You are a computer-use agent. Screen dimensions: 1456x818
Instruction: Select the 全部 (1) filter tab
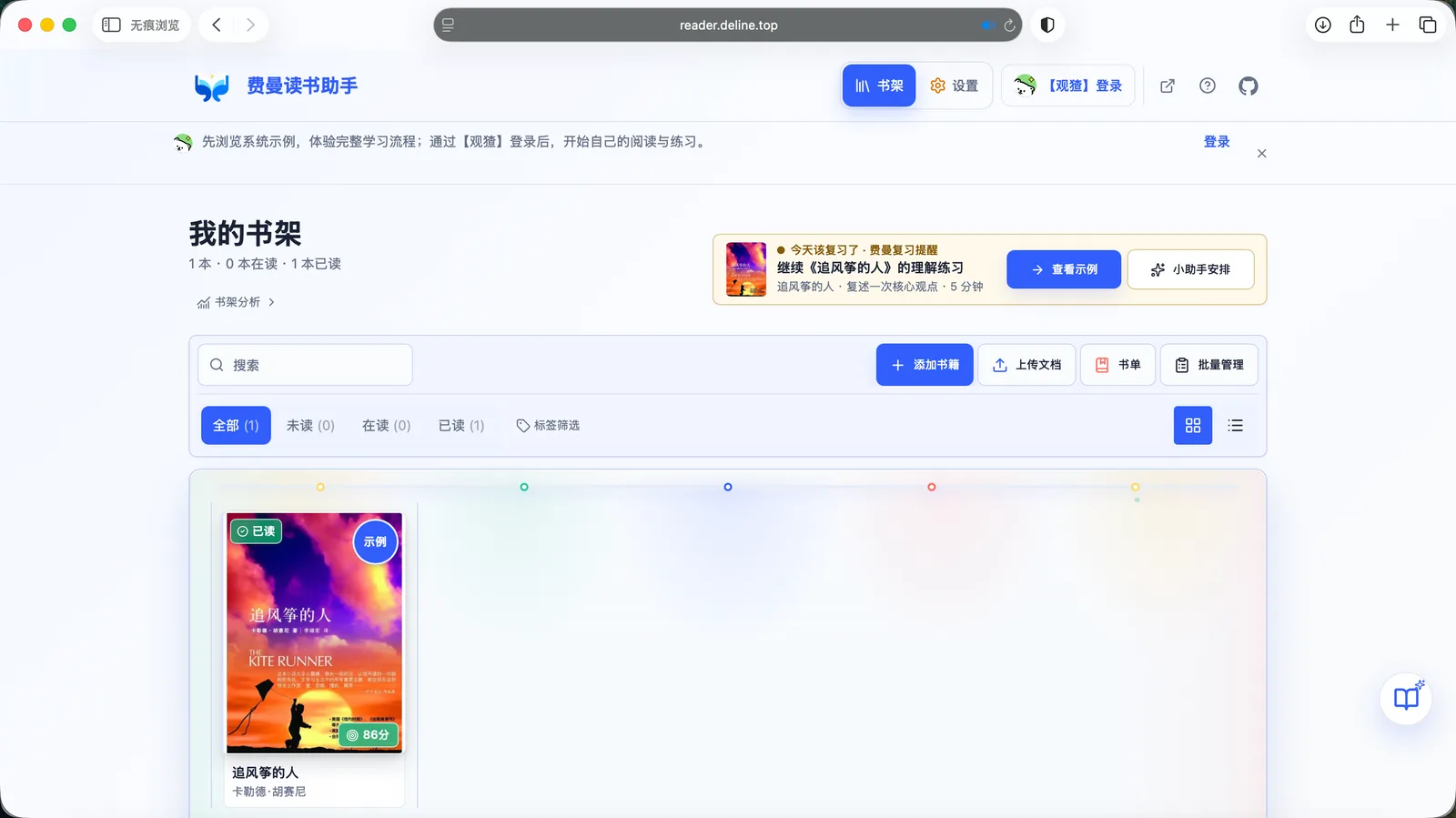tap(236, 425)
